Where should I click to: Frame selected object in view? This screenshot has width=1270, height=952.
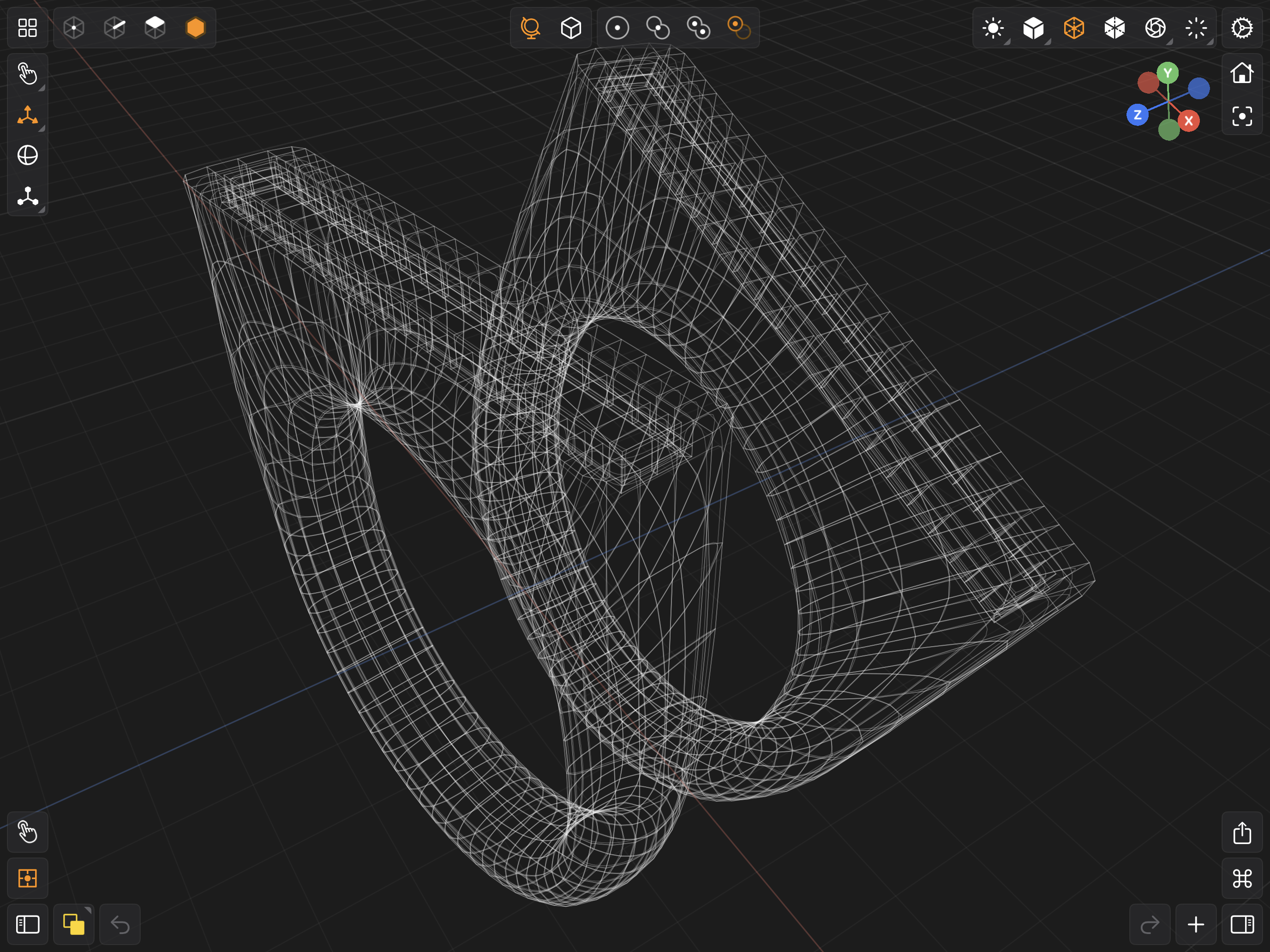[1242, 117]
